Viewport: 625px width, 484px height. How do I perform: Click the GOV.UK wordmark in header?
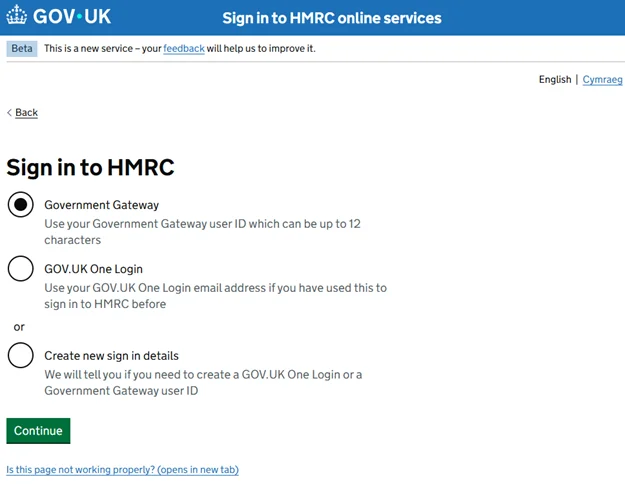pyautogui.click(x=72, y=16)
